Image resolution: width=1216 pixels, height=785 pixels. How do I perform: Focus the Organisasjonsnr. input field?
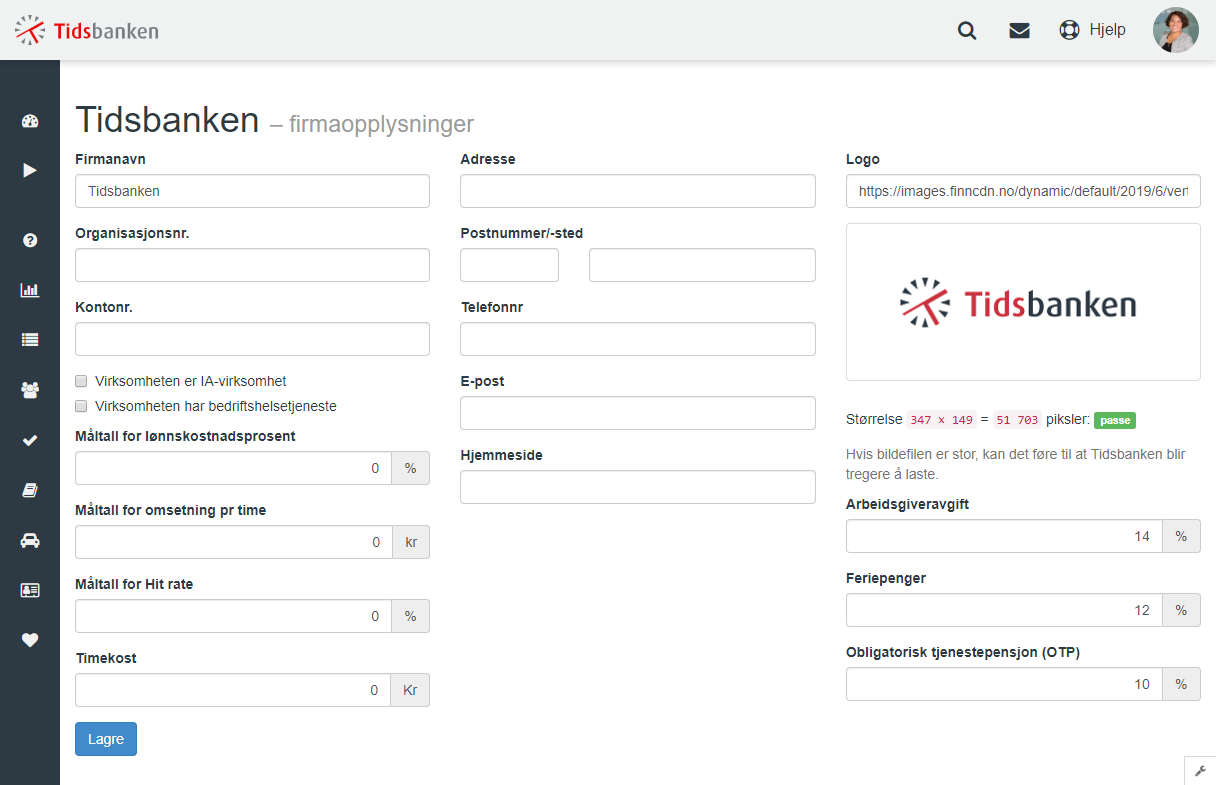252,265
